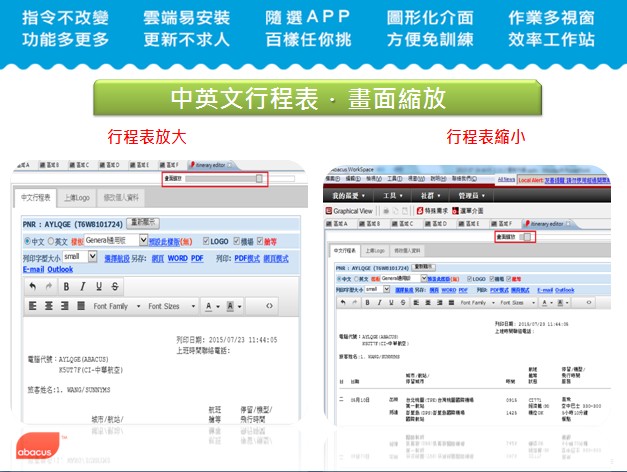Click the Bold icon in the enlarged left editor
Viewport: 627px width, 472px height.
coord(68,286)
